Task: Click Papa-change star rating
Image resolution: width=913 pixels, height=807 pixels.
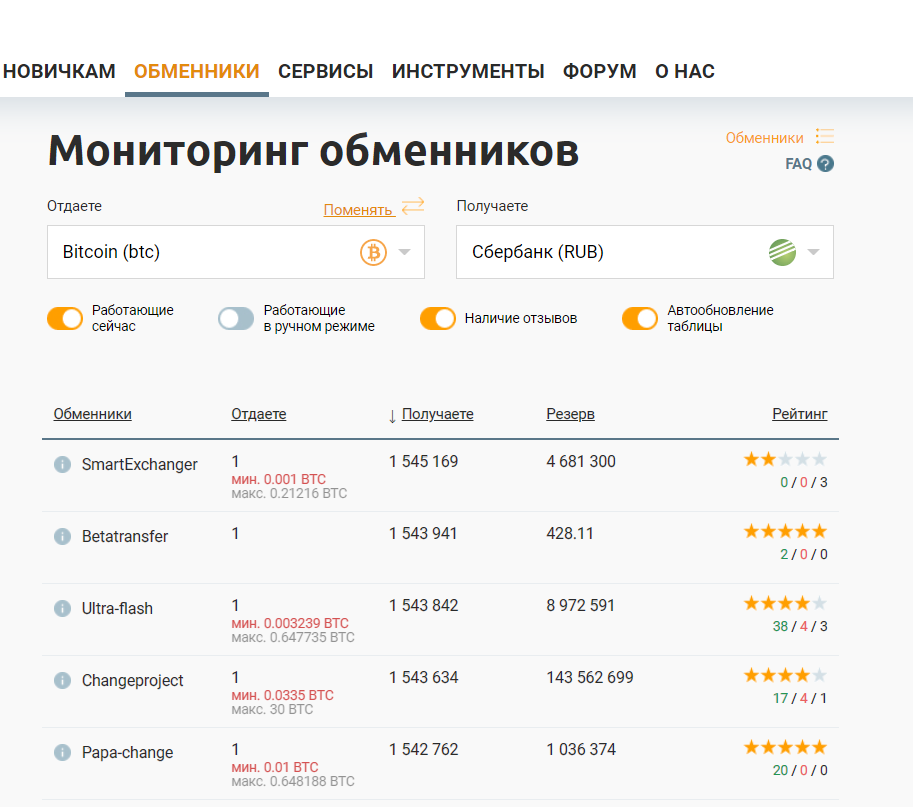Action: [785, 747]
